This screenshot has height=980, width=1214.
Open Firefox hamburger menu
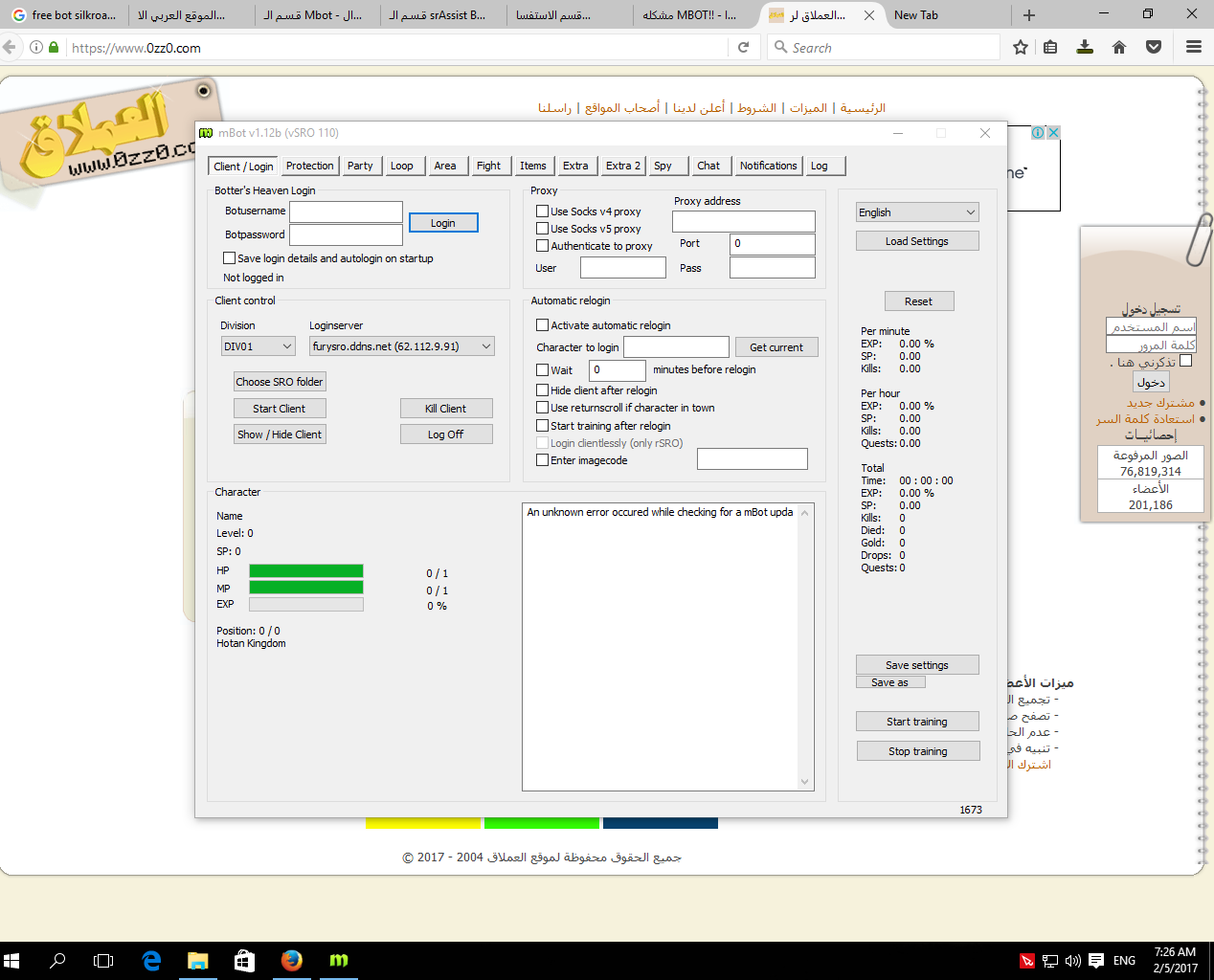pyautogui.click(x=1194, y=47)
